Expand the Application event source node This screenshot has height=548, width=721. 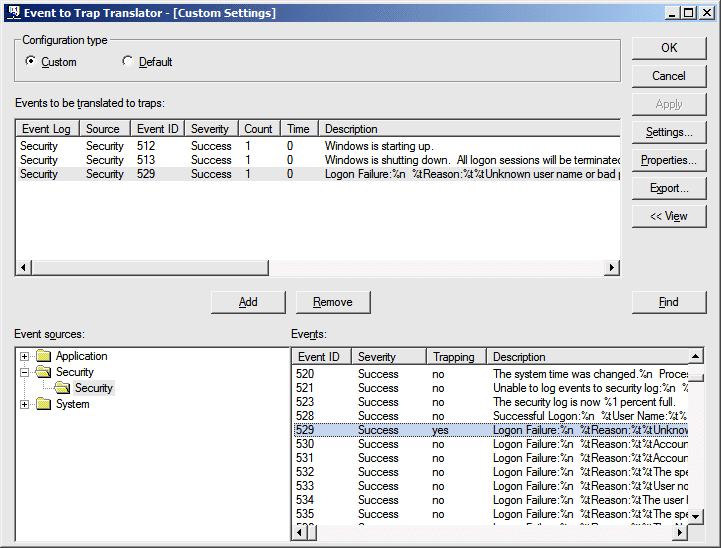coord(24,356)
